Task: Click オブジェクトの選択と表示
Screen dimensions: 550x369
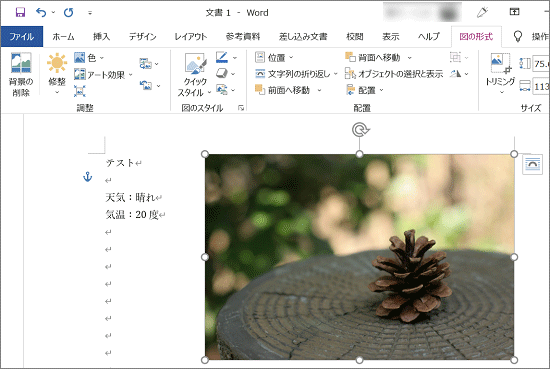Action: [x=394, y=74]
